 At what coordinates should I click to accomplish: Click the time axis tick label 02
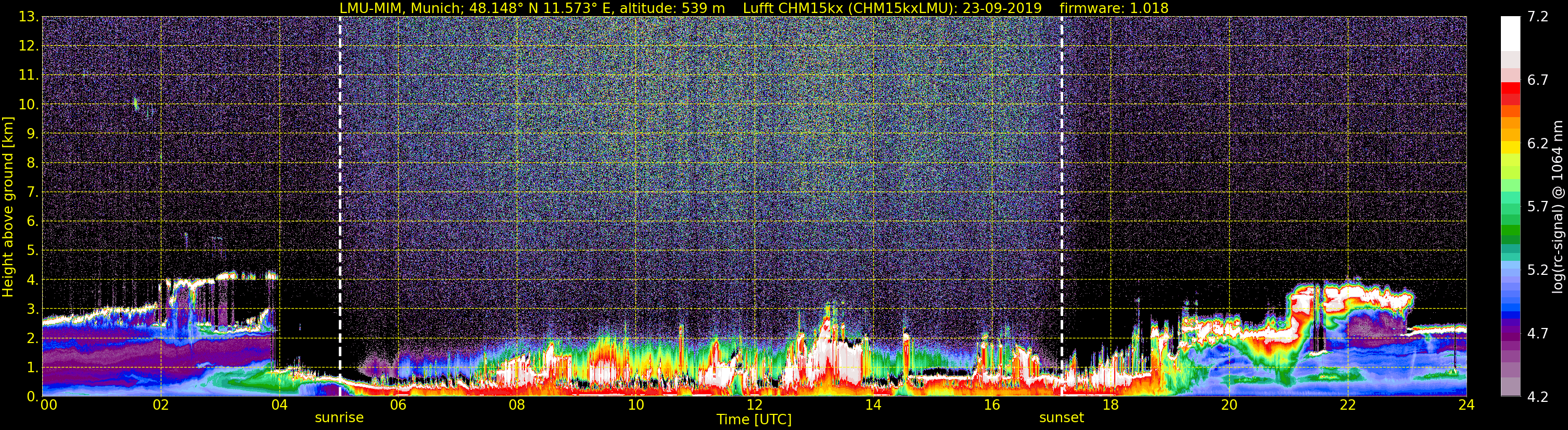(160, 405)
